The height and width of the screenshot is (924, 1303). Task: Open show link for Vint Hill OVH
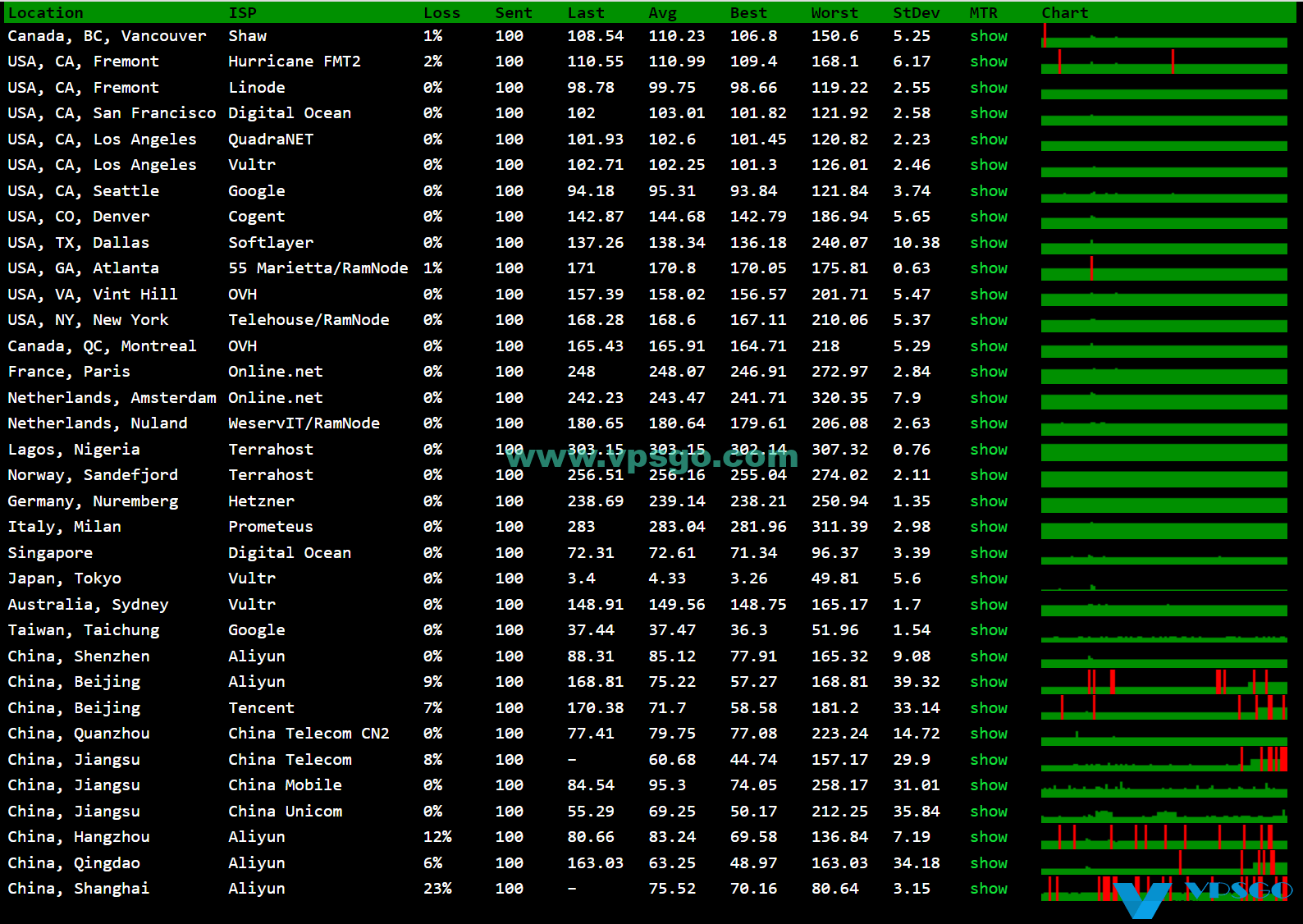989,295
